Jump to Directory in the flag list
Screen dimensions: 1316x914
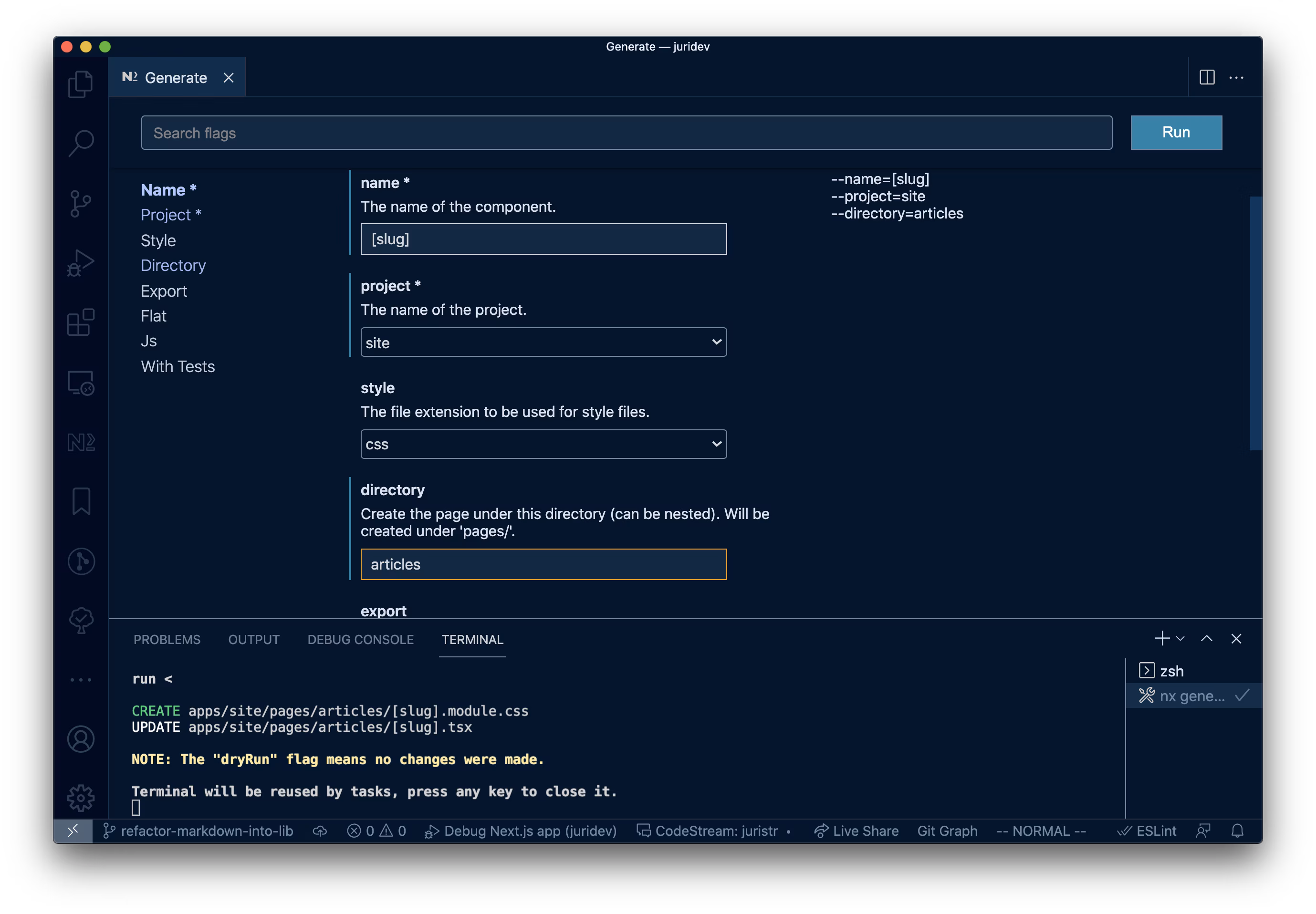(173, 266)
